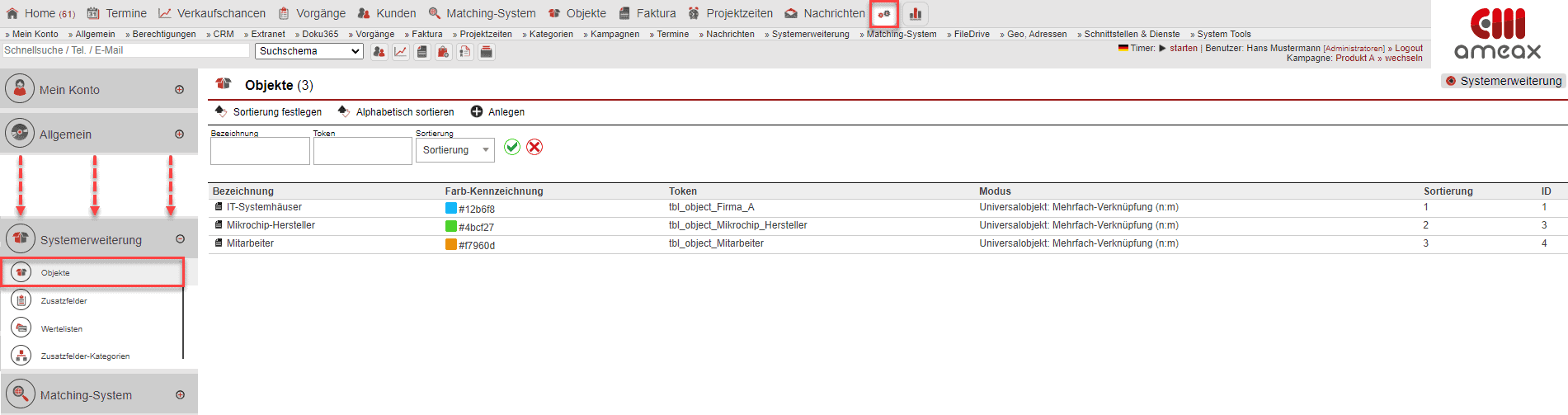The image size is (1568, 415).
Task: Open the Sortierung filter dropdown
Action: (454, 150)
